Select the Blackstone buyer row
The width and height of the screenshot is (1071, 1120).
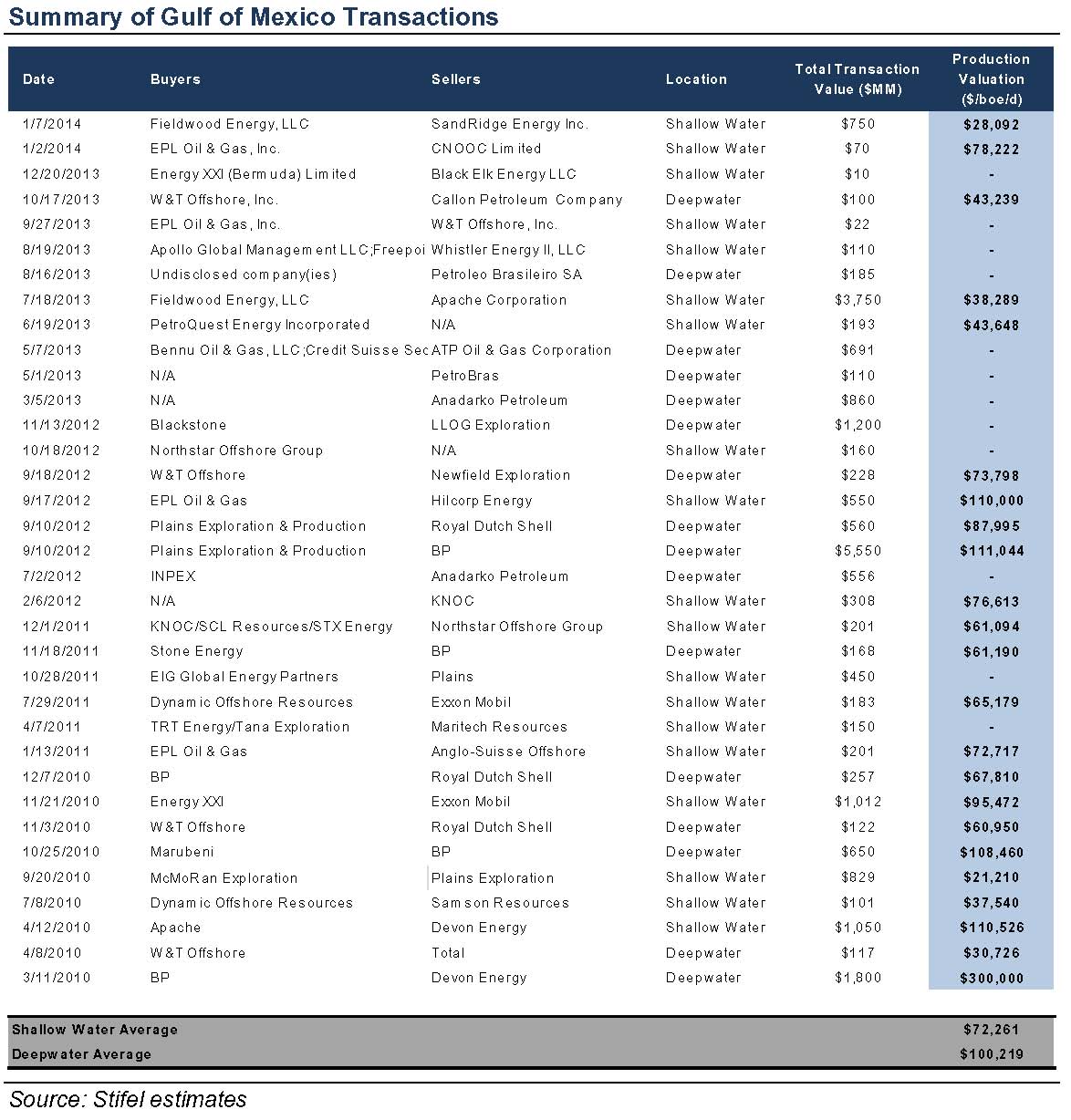click(188, 425)
